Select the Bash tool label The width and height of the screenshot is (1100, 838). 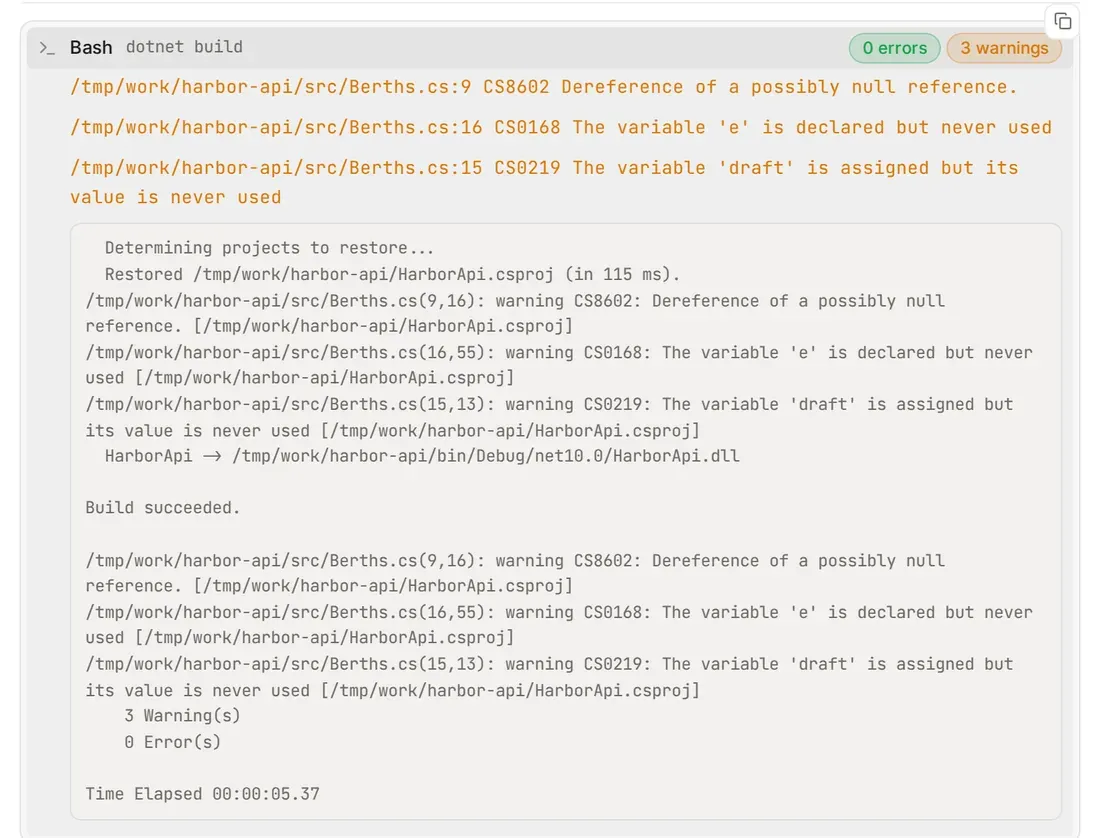pos(91,47)
